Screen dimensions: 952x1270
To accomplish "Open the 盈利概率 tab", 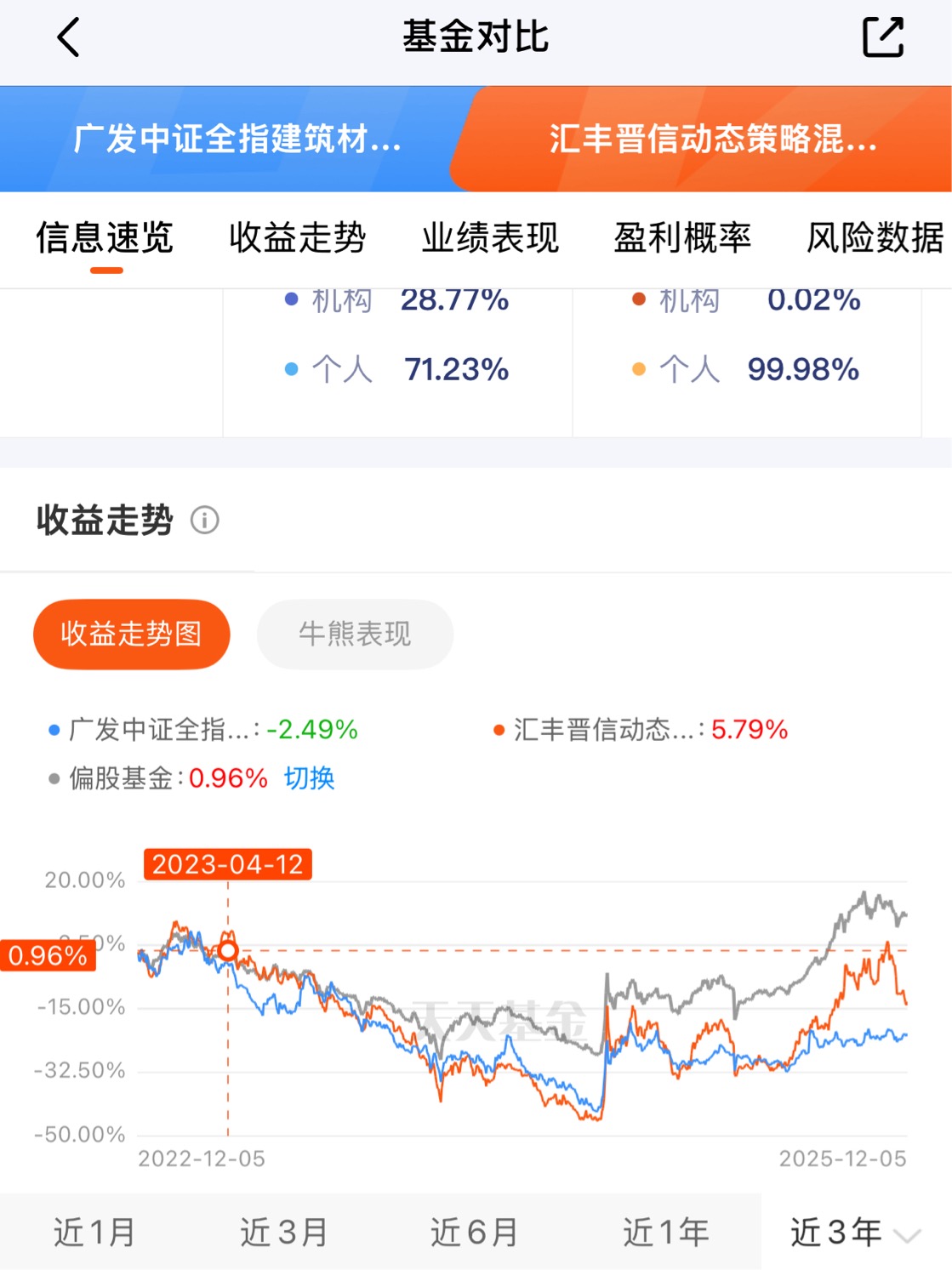I will (682, 238).
